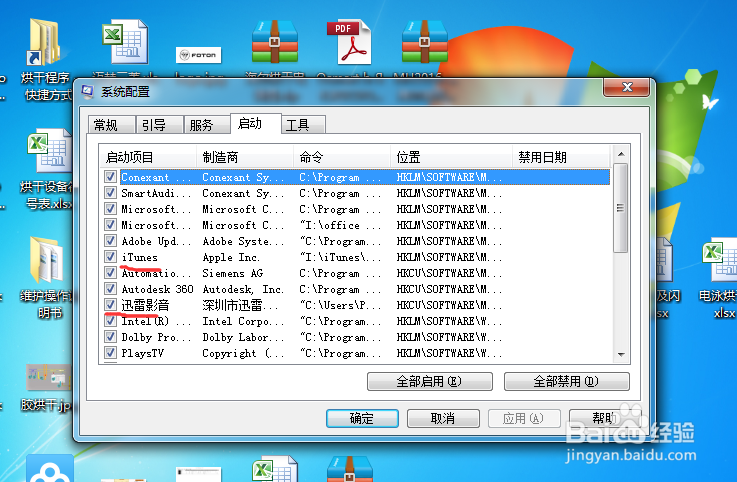Select the Excel file icon at desktop bottom
The height and width of the screenshot is (482, 737).
(275, 469)
